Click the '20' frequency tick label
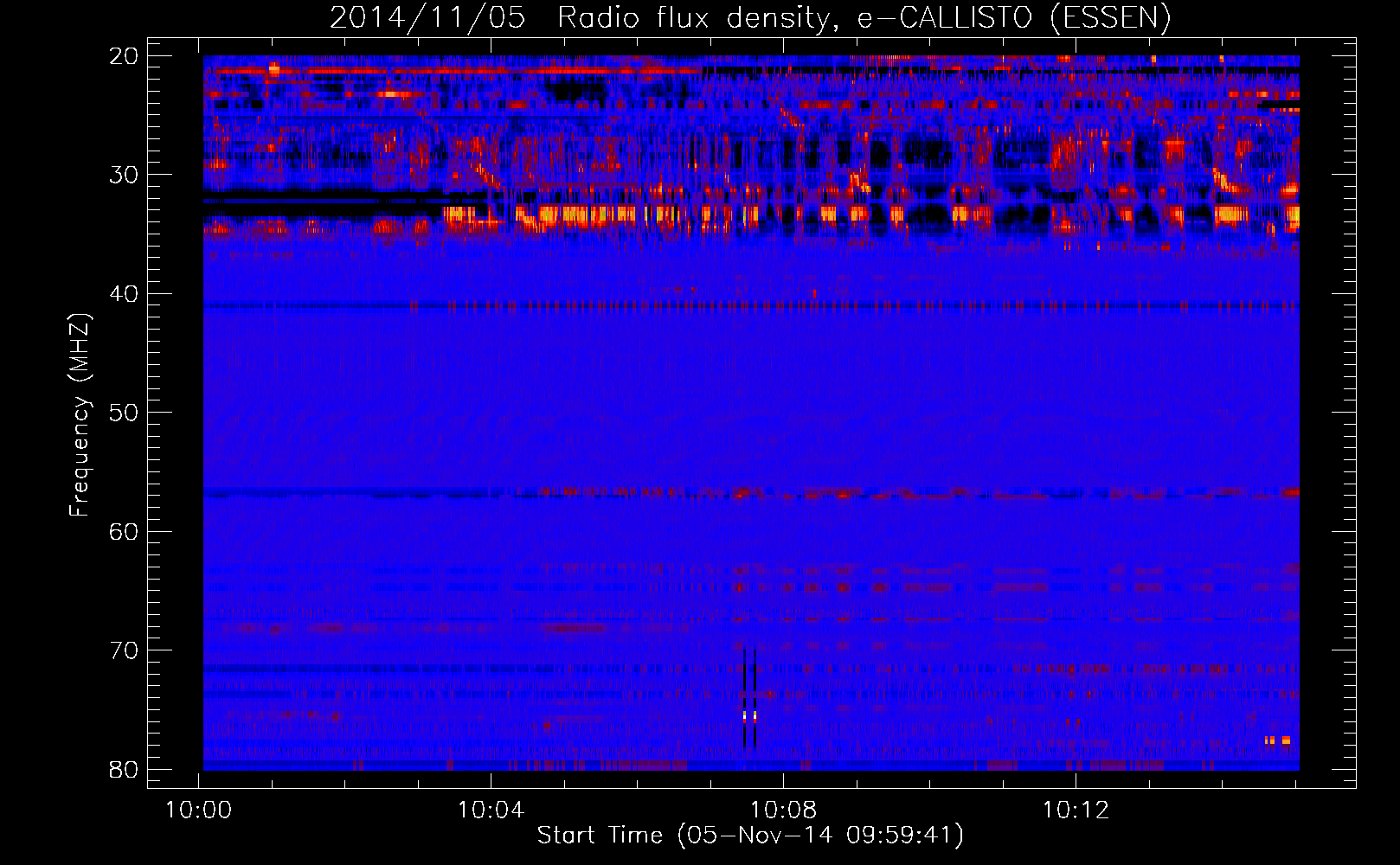Viewport: 1400px width, 865px height. (x=124, y=56)
